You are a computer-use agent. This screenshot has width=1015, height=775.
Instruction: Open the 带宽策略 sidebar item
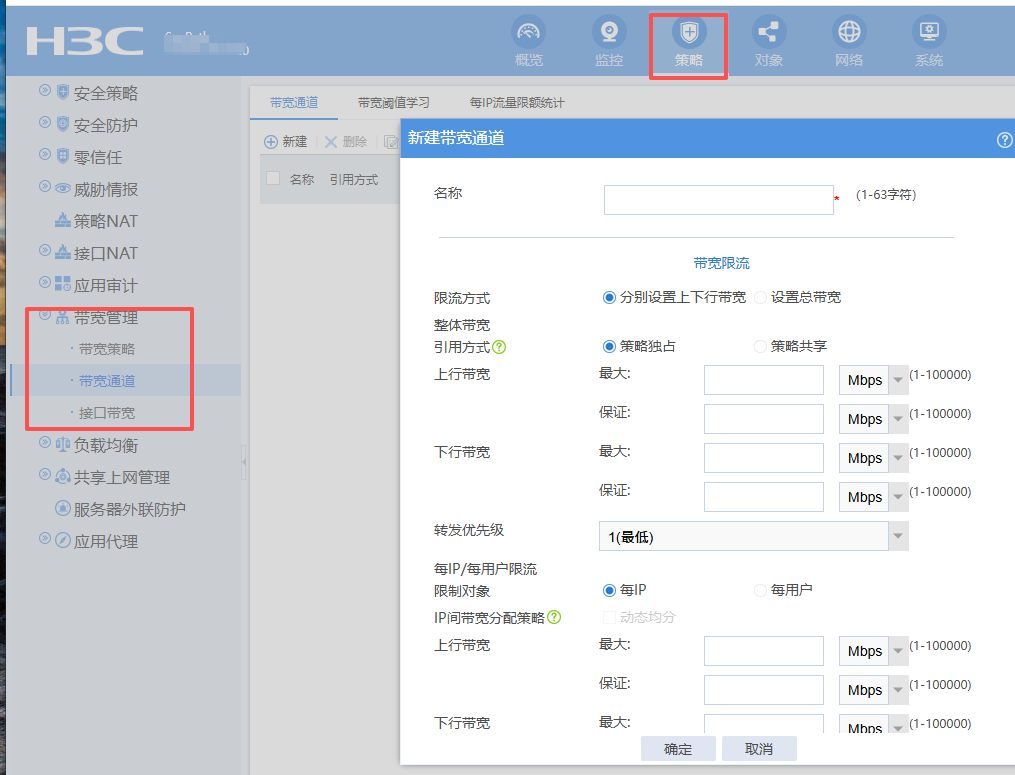(x=107, y=349)
